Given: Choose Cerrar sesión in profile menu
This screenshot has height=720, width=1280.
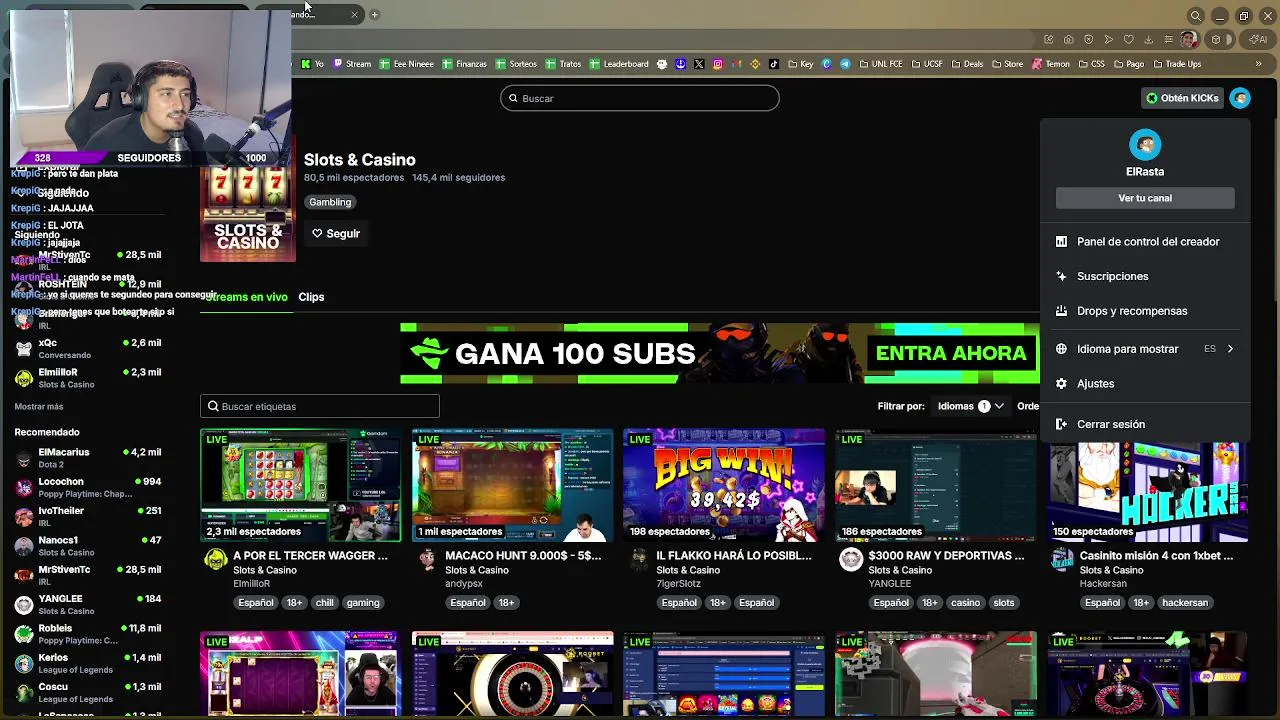Looking at the screenshot, I should [1145, 424].
